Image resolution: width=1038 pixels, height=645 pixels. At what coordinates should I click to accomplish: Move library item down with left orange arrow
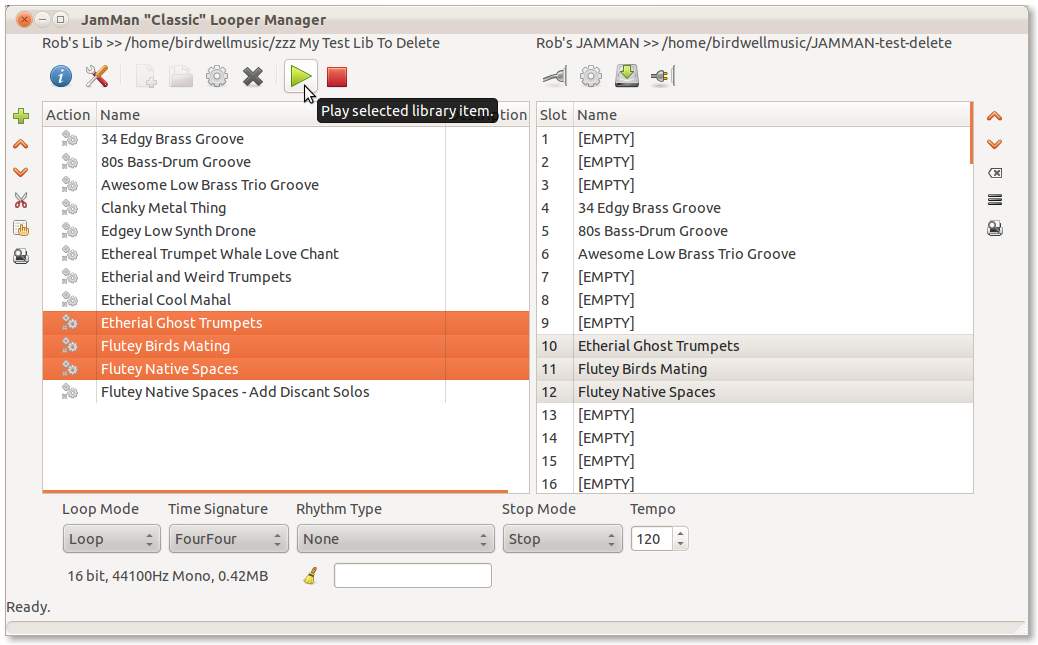(x=21, y=172)
